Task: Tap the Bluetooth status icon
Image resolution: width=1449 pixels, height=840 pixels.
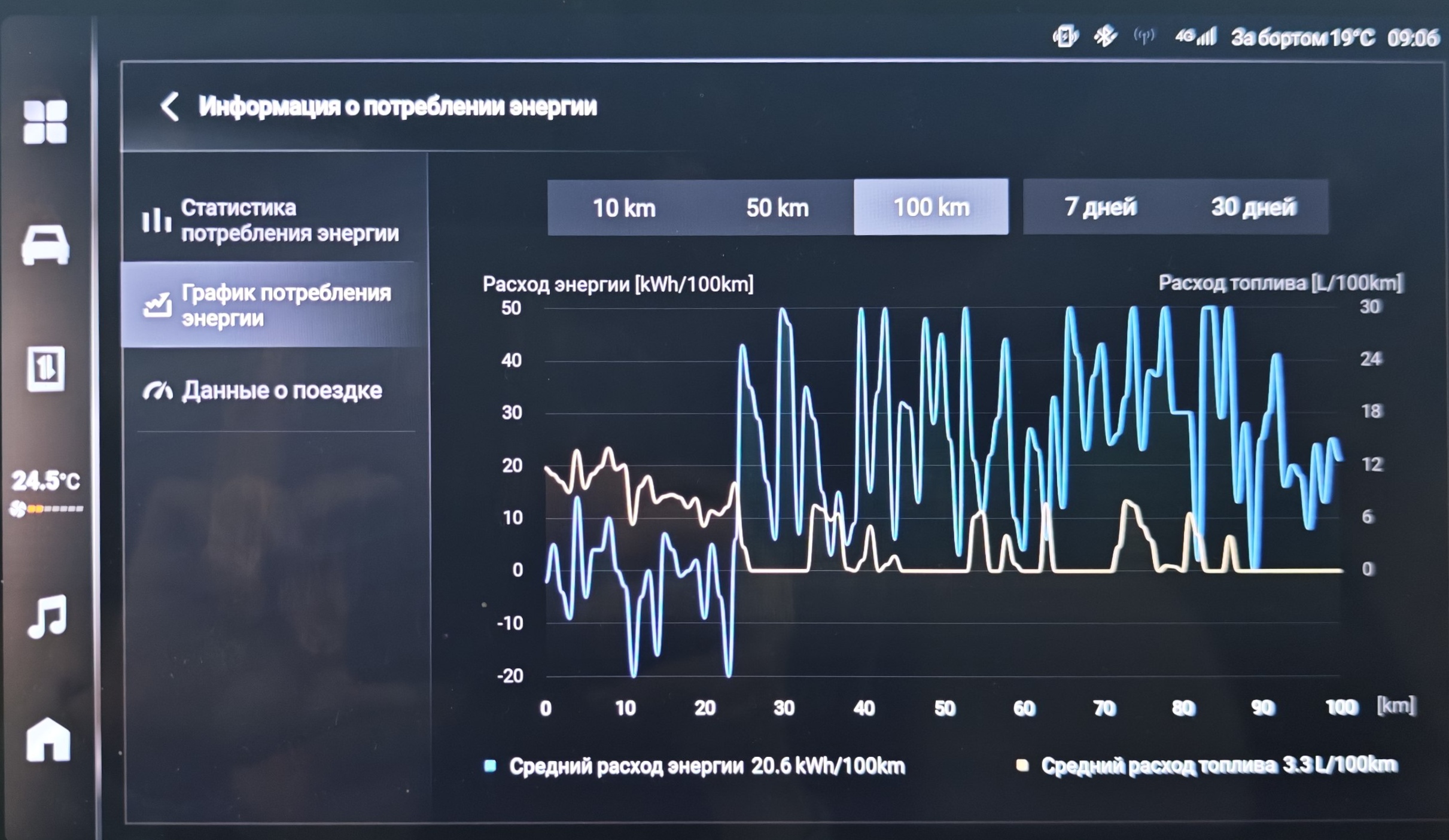Action: (1104, 36)
